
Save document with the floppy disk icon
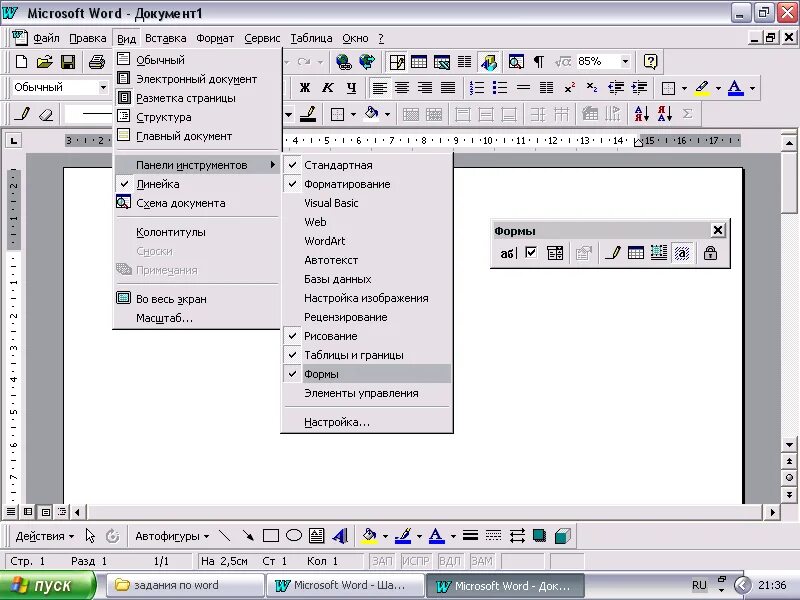point(68,62)
